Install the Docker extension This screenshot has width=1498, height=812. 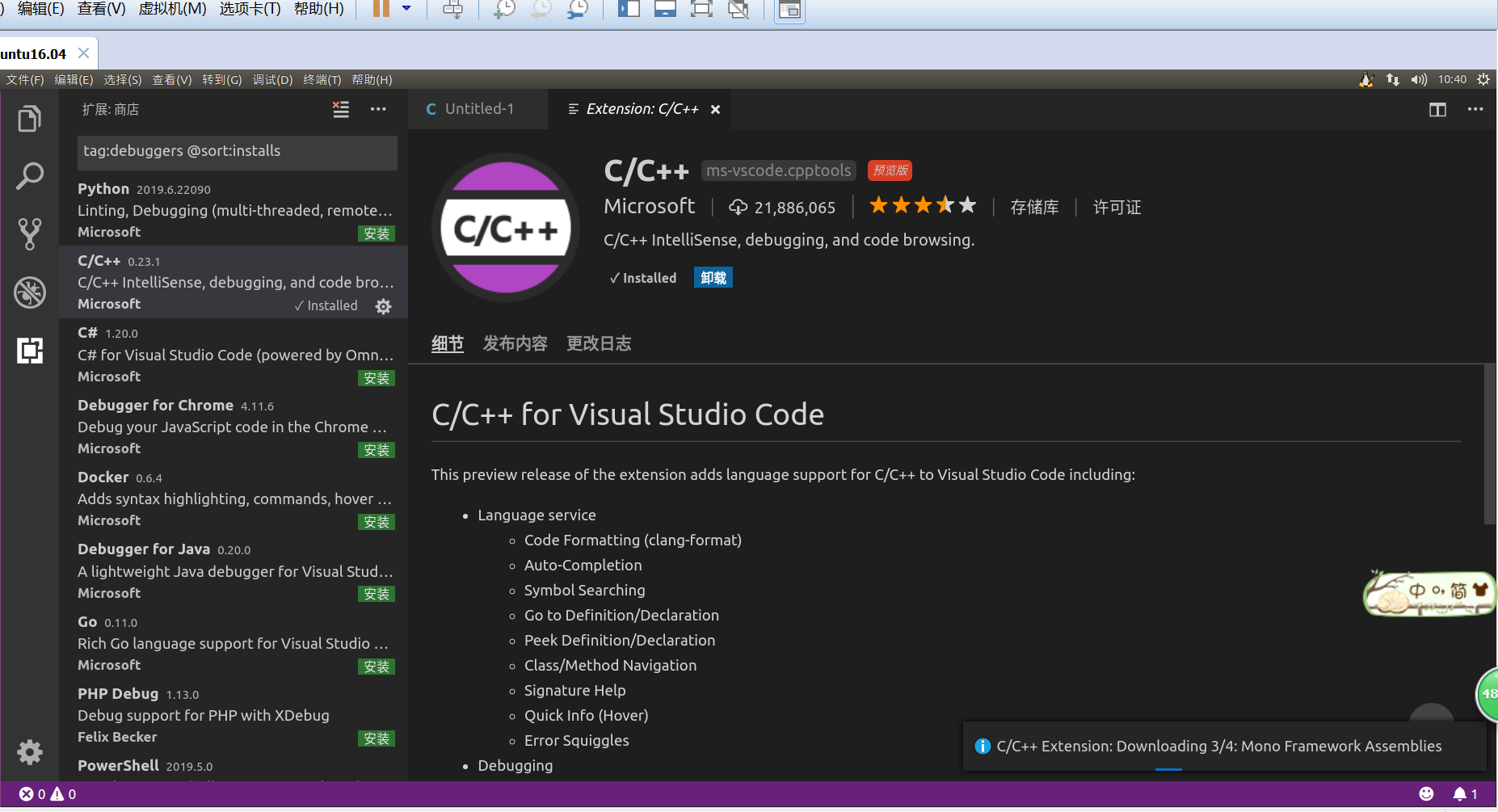pyautogui.click(x=377, y=522)
